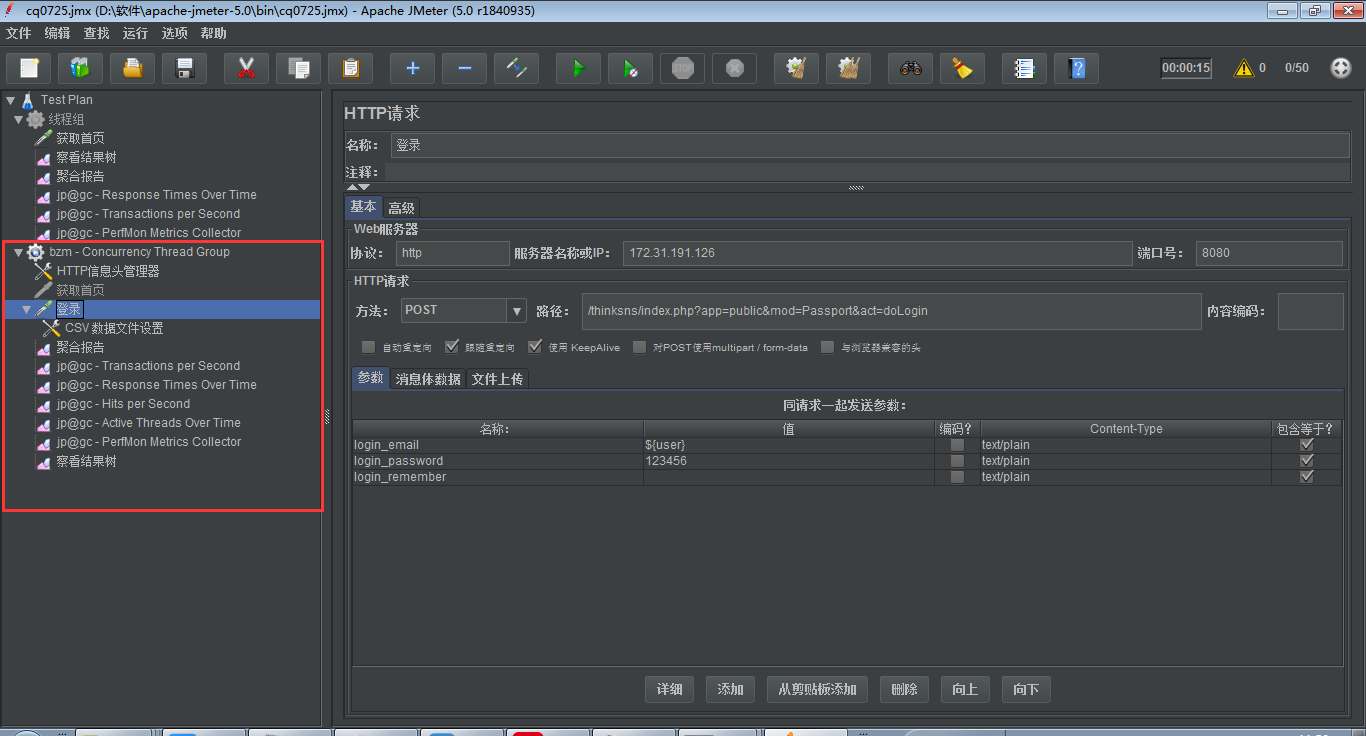The width and height of the screenshot is (1366, 736).
Task: Expand all nodes with the plus icon
Action: pyautogui.click(x=412, y=68)
